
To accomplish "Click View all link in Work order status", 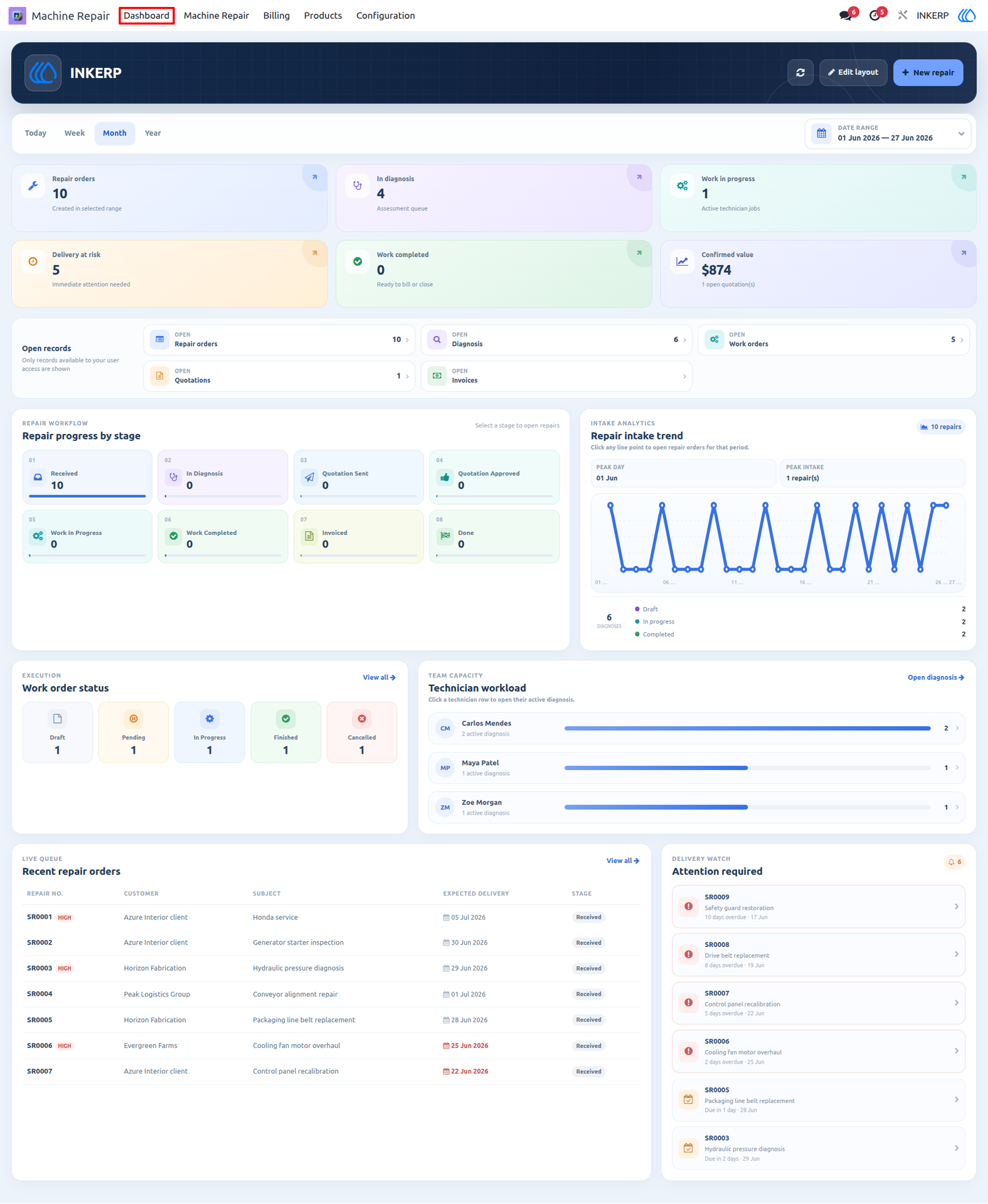I will 379,677.
